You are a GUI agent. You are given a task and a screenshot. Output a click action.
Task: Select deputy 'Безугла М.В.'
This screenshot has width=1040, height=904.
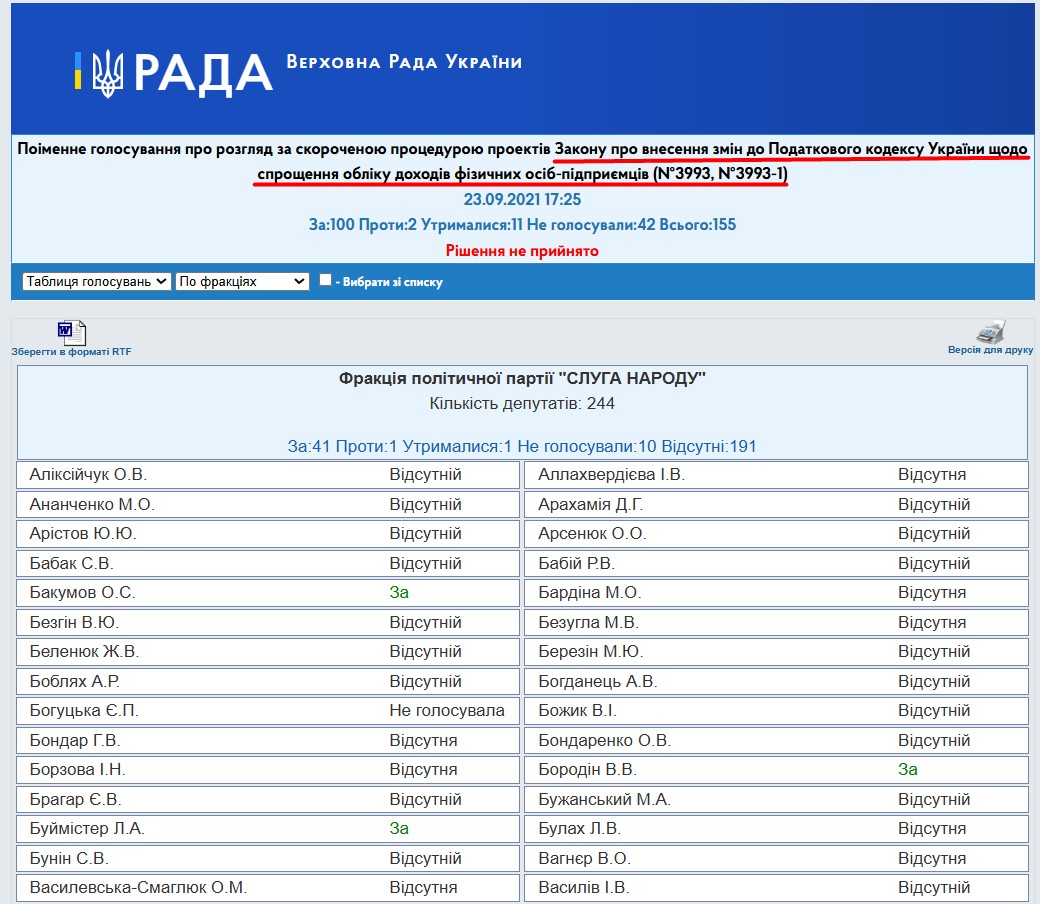click(588, 623)
